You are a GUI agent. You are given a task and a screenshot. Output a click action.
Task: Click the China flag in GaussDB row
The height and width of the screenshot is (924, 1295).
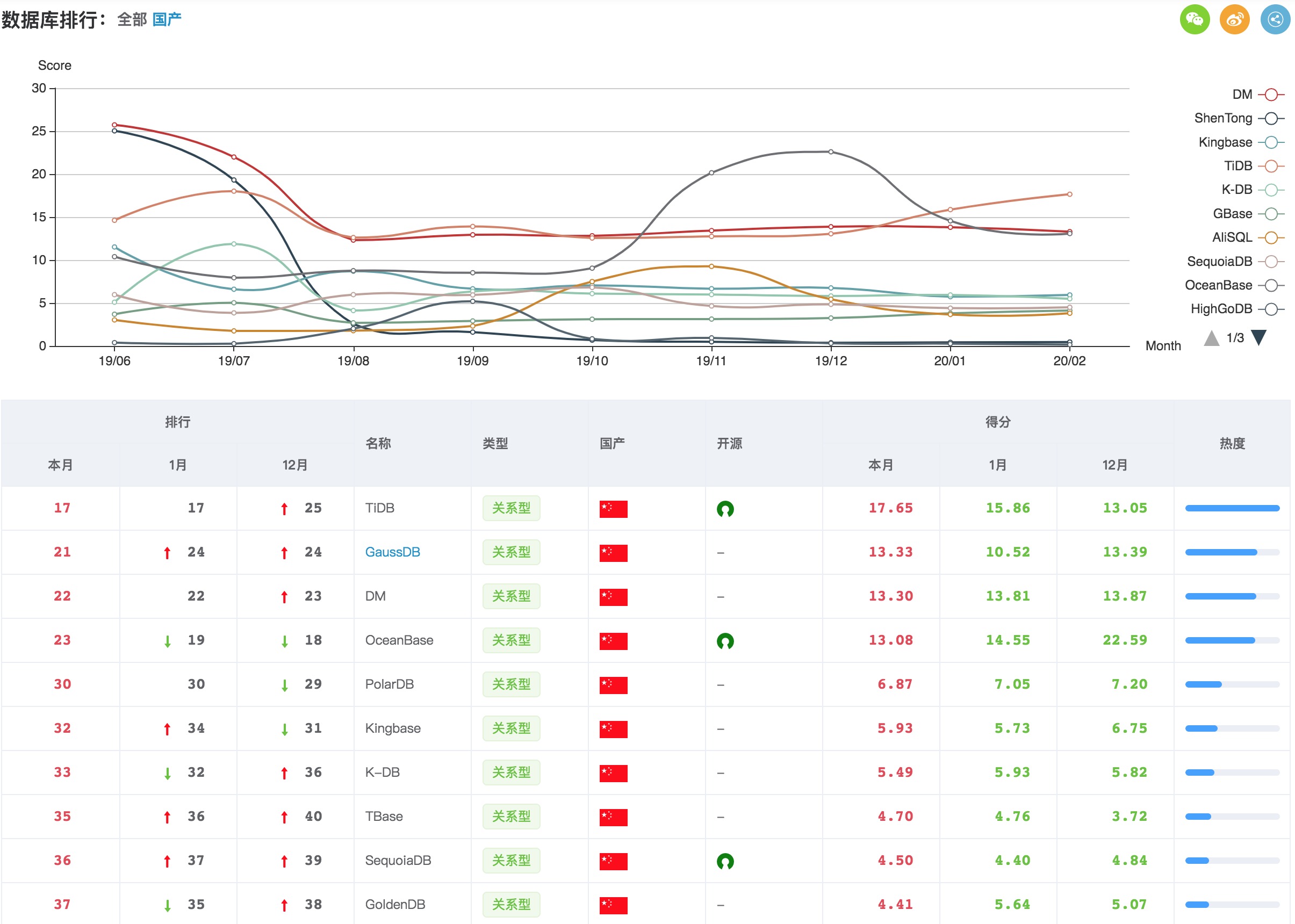click(613, 553)
